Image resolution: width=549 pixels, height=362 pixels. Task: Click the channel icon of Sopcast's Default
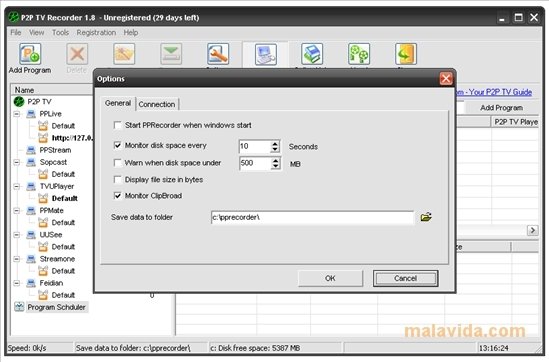pyautogui.click(x=43, y=174)
